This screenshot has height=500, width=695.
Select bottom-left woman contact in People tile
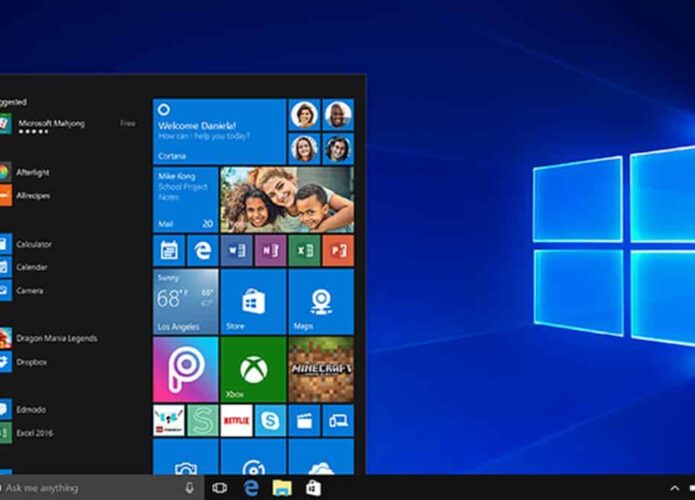point(305,148)
